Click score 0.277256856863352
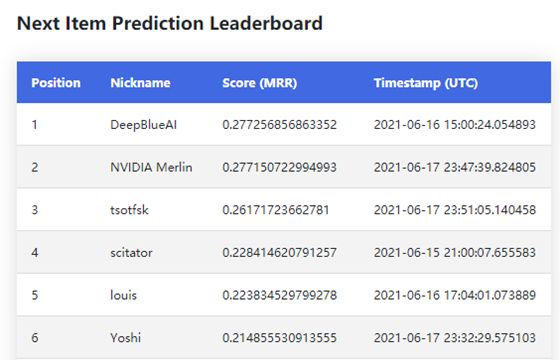 click(279, 125)
